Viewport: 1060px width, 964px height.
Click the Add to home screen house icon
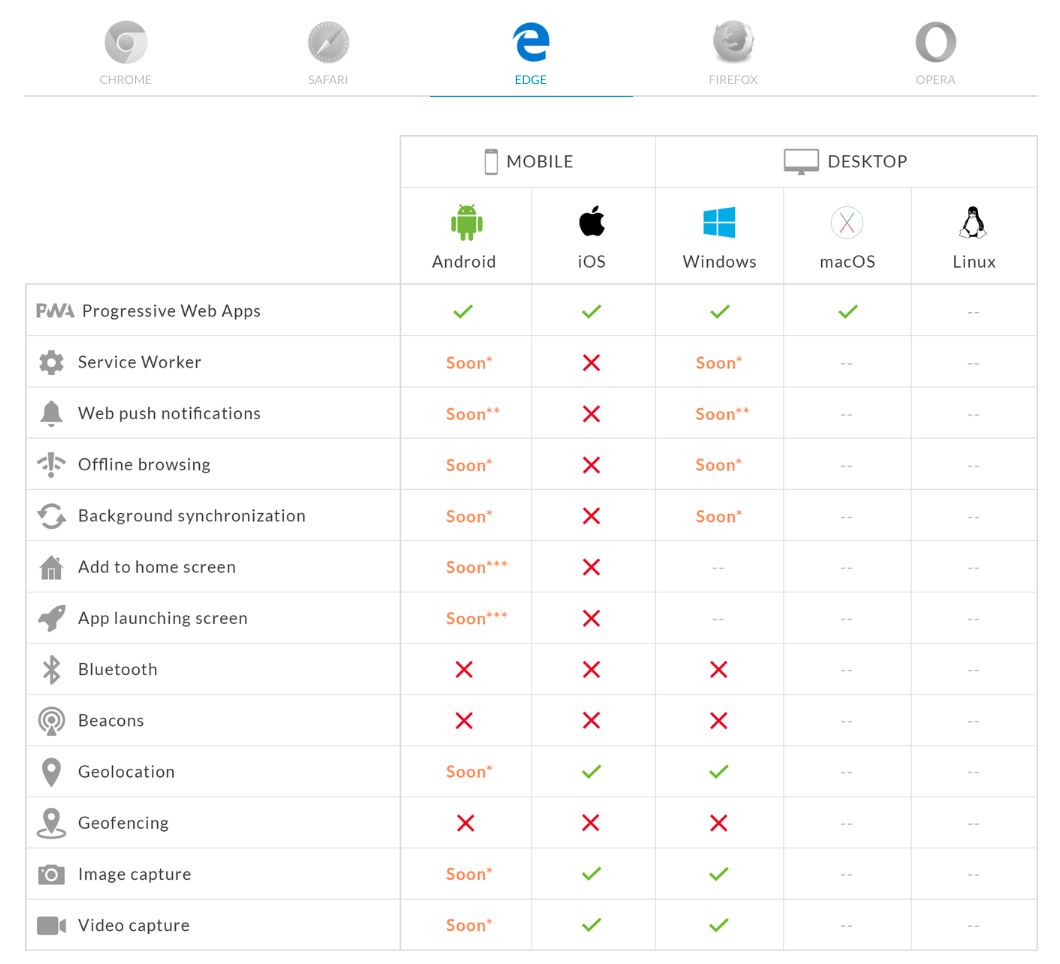[x=51, y=567]
